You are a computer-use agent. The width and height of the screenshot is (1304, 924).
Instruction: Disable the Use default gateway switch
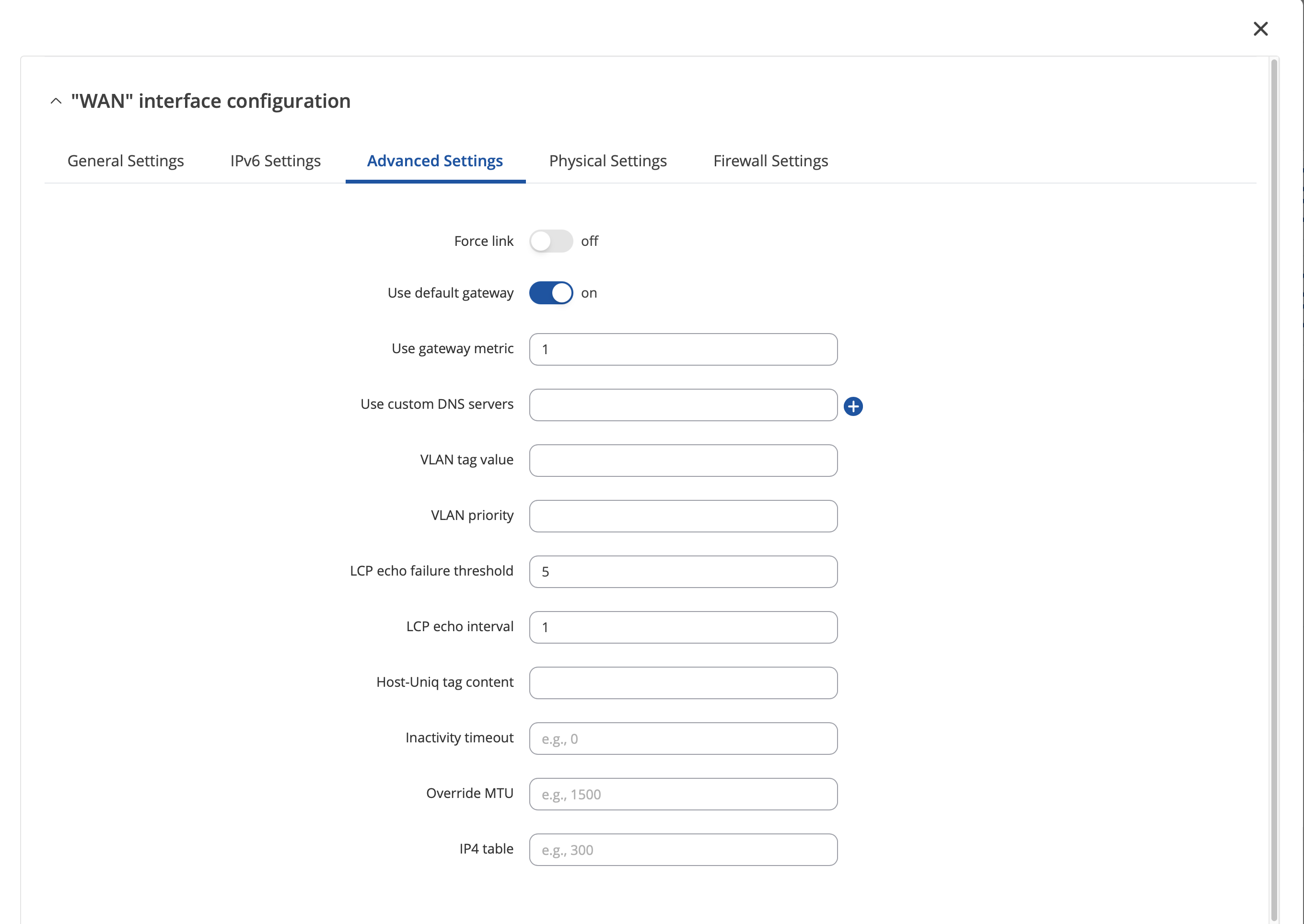551,293
